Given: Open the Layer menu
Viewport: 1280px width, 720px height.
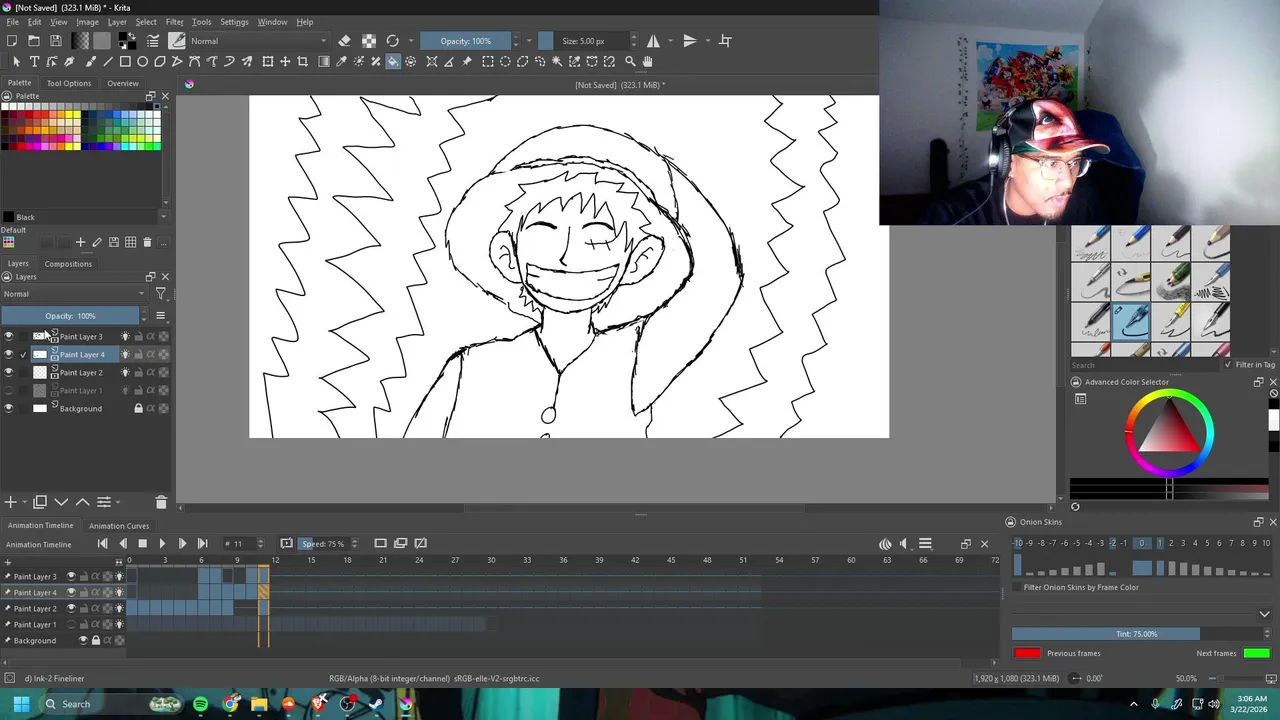Looking at the screenshot, I should (x=117, y=22).
